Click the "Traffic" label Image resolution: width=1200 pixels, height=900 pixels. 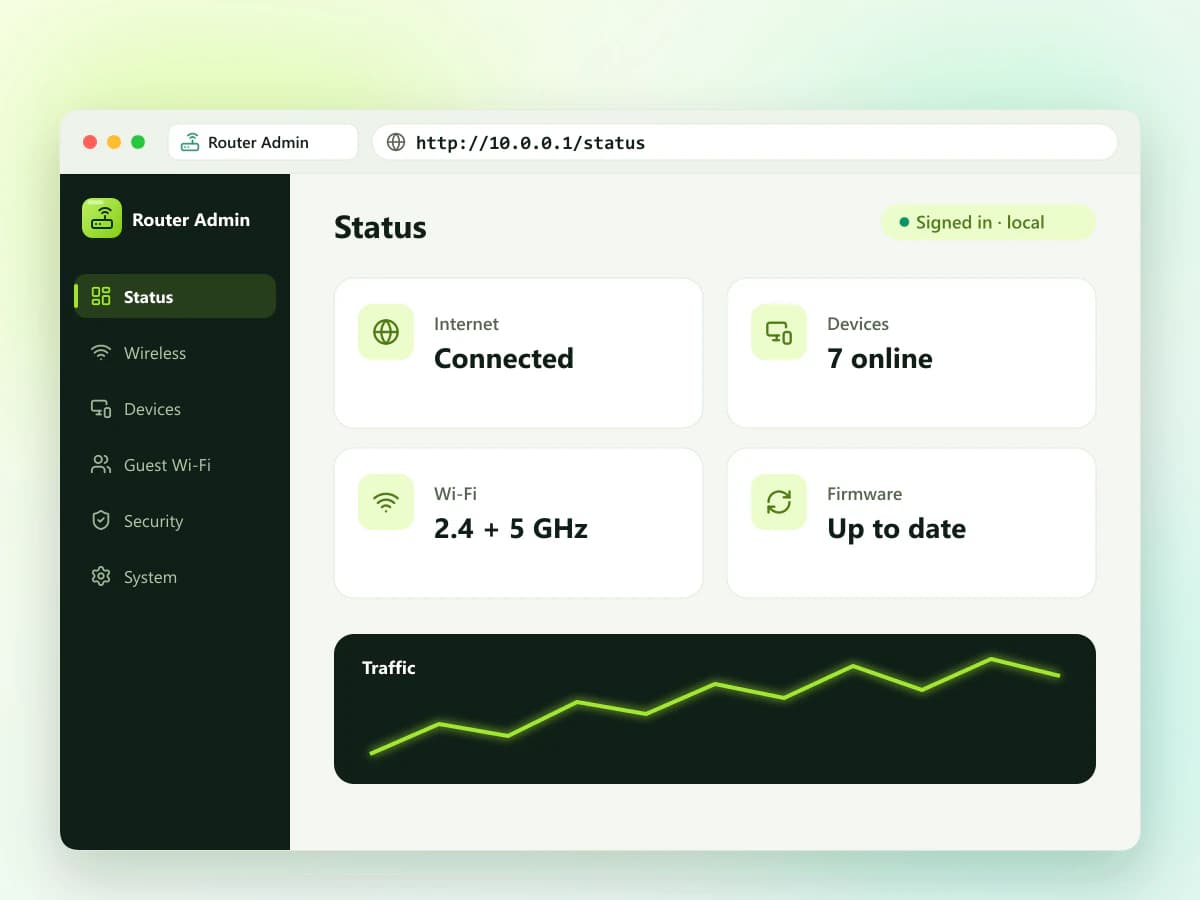389,667
